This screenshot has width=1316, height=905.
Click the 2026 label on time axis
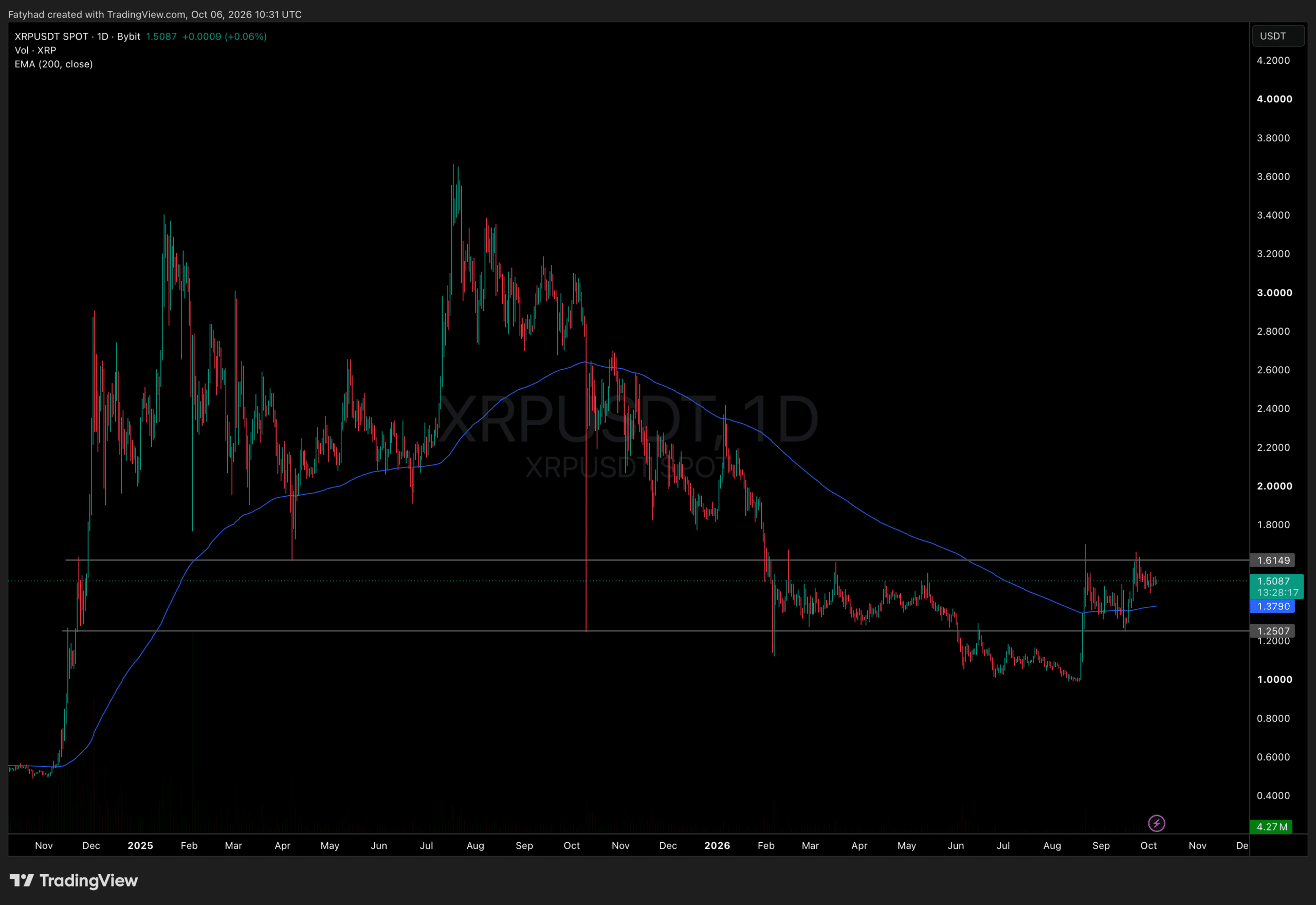coord(717,845)
